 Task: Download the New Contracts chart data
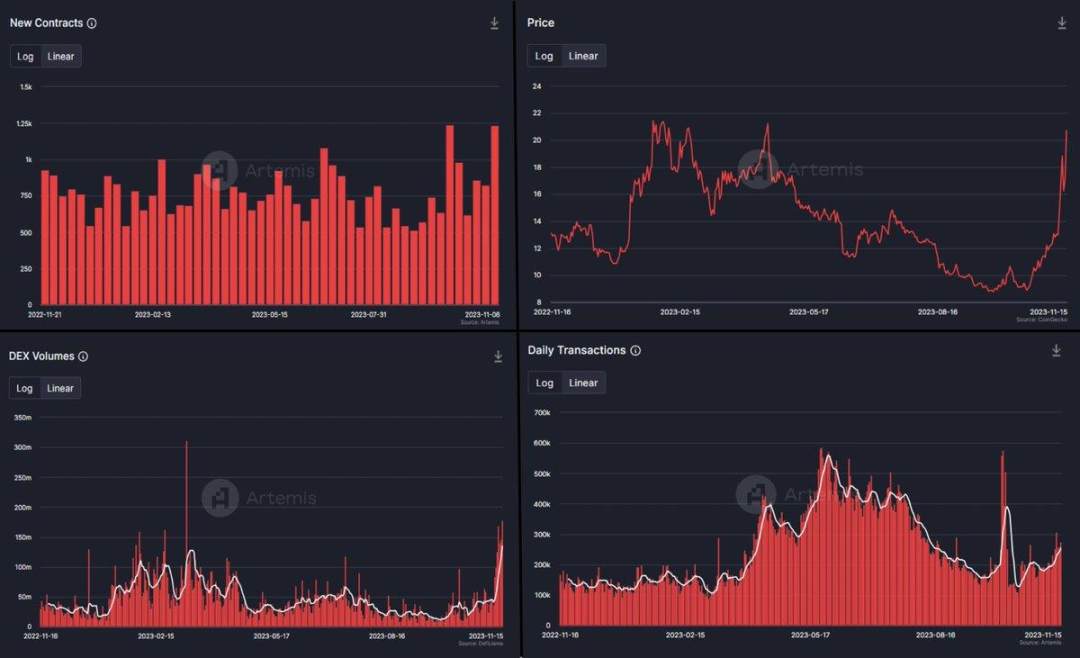495,23
